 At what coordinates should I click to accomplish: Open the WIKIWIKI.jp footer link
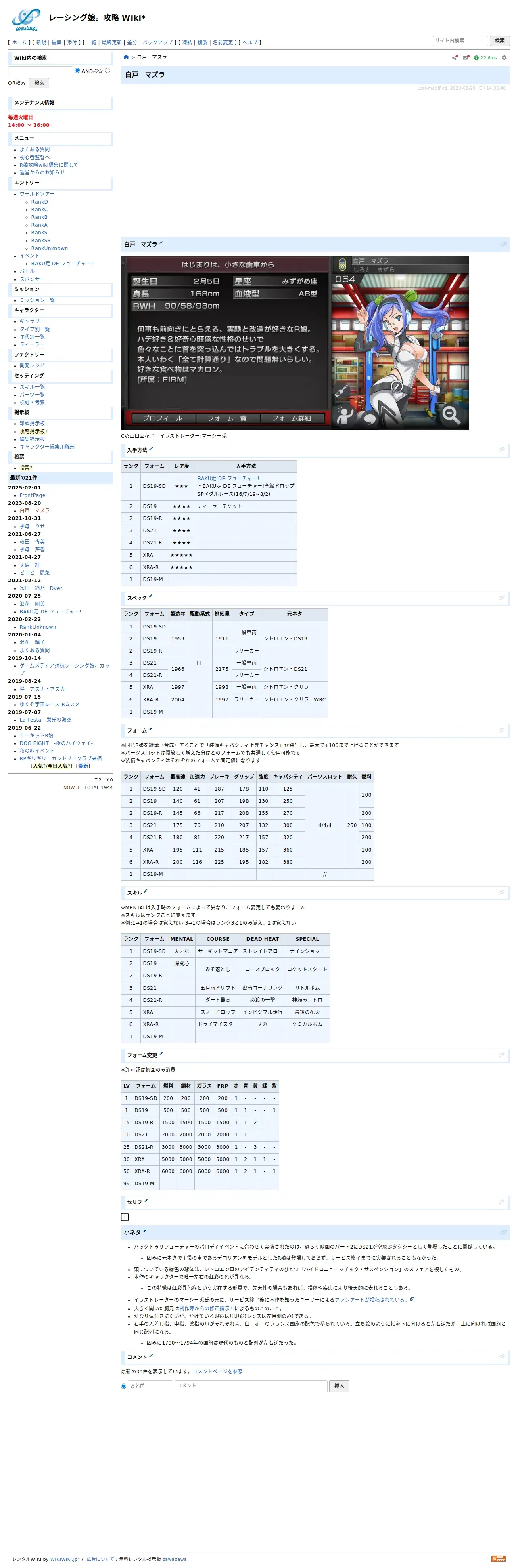coord(65,1559)
